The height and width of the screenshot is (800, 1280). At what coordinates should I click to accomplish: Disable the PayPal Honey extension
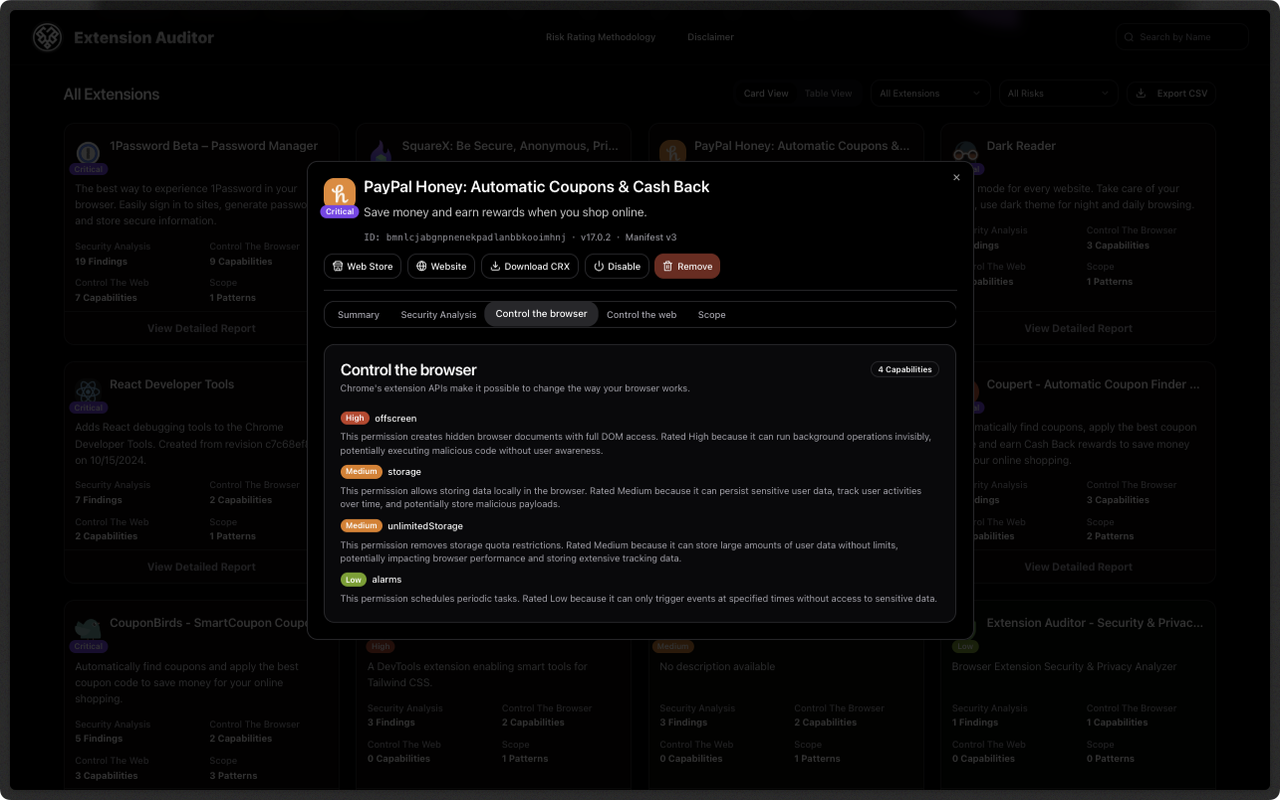[617, 266]
